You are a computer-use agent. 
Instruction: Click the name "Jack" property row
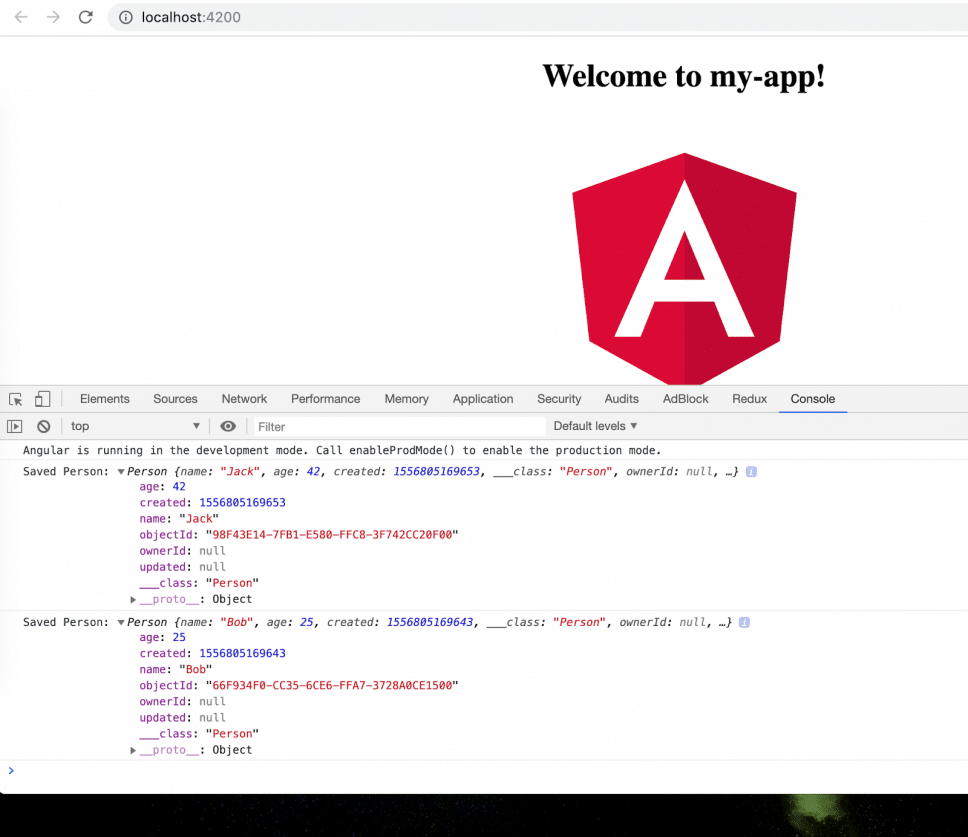(179, 518)
